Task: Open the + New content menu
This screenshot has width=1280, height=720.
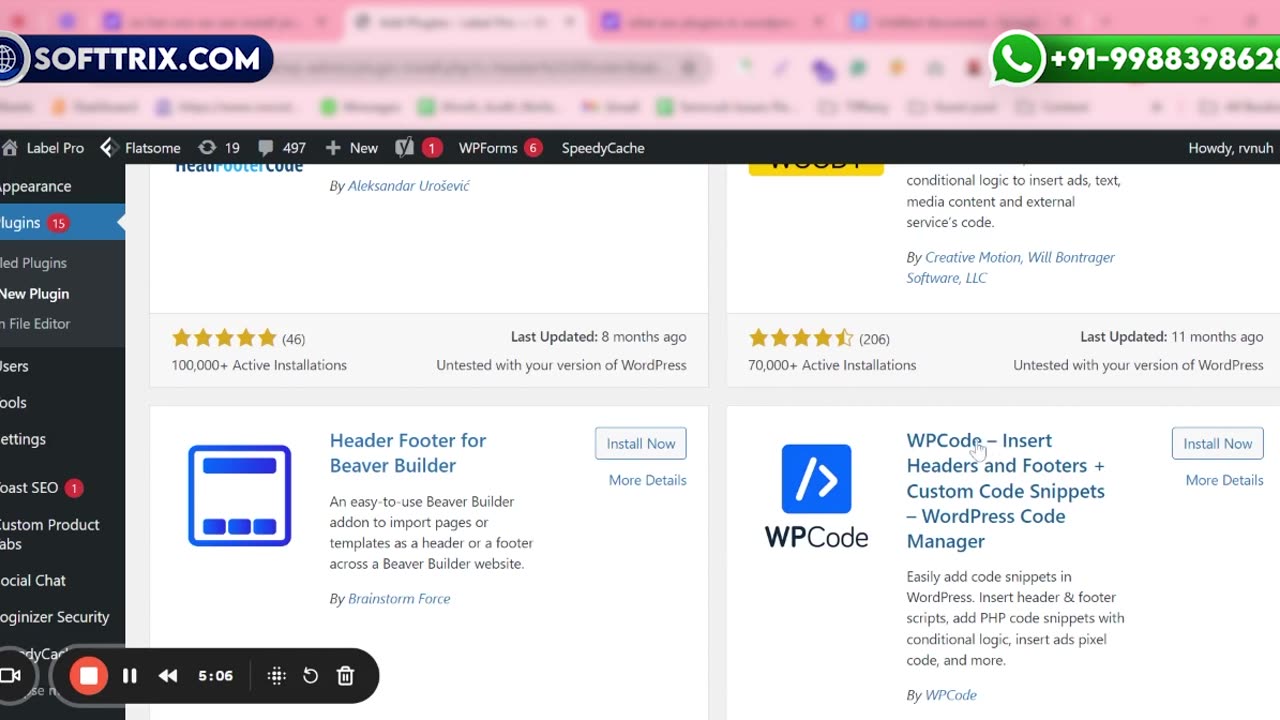Action: coord(351,148)
